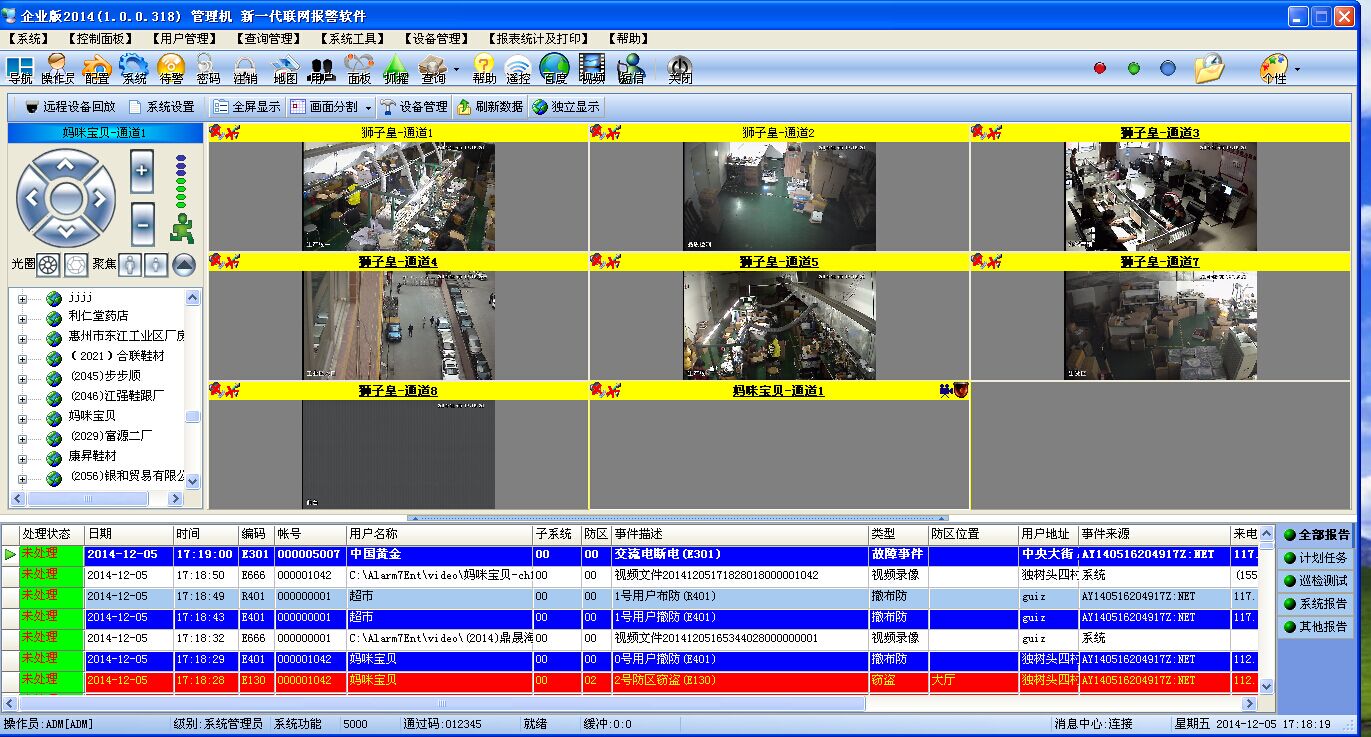Open the 个性 theme dropdown arrow

click(x=1297, y=69)
